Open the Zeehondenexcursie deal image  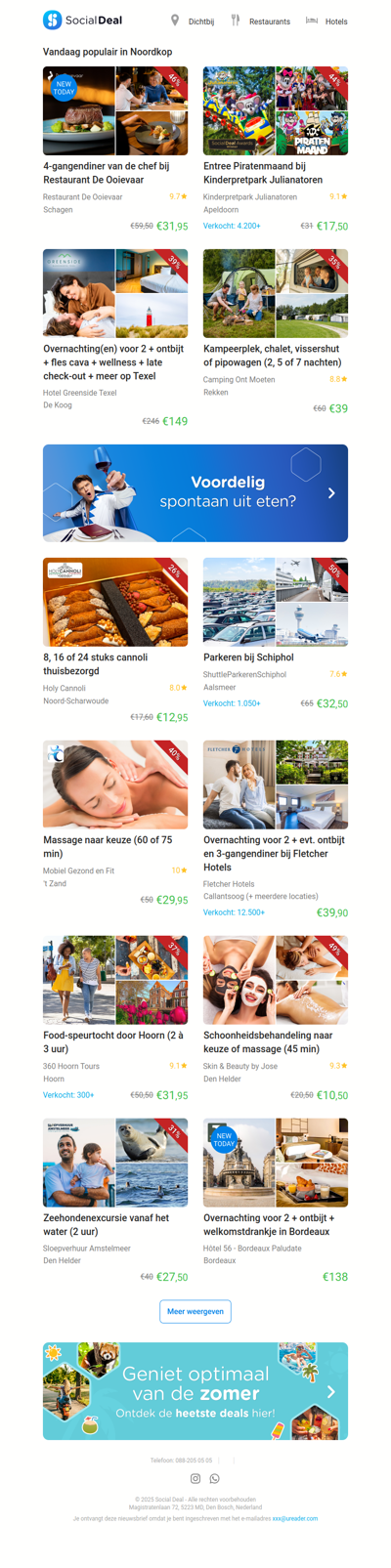(x=115, y=1163)
